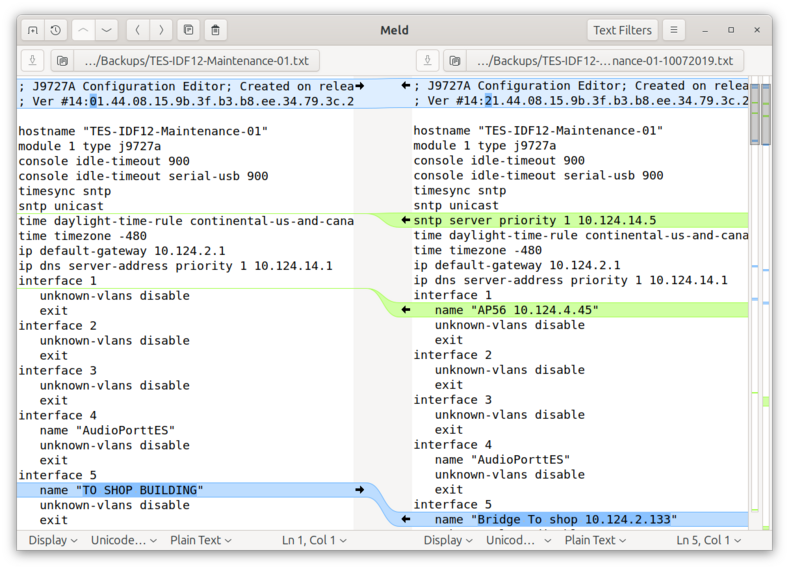This screenshot has width=789, height=569.
Task: Jump to next change with down arrow
Action: click(107, 30)
